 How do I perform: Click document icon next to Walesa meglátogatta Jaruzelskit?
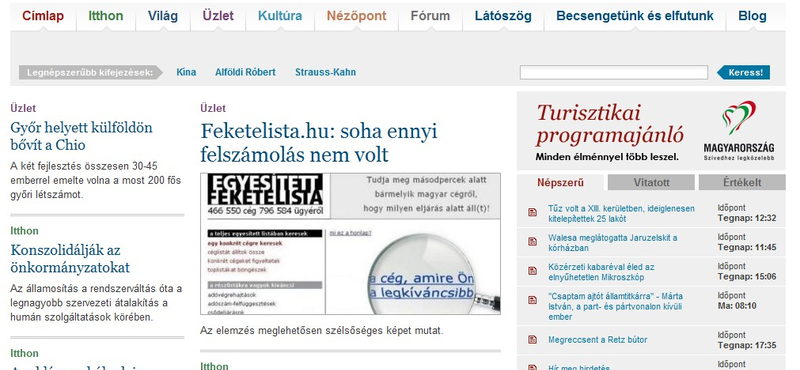click(533, 241)
